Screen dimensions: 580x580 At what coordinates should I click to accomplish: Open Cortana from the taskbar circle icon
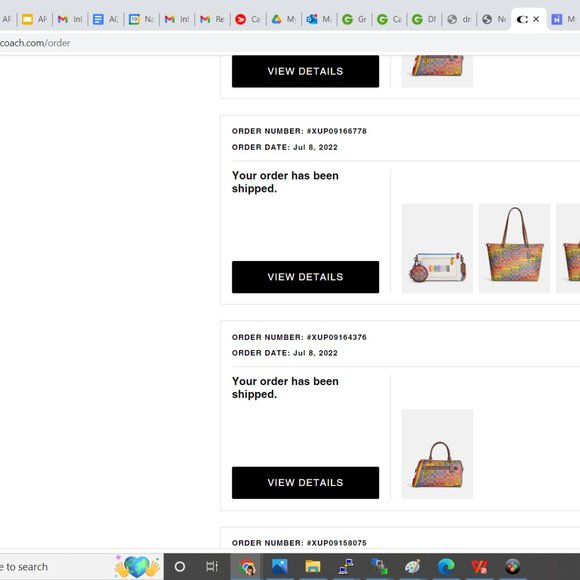pyautogui.click(x=180, y=566)
